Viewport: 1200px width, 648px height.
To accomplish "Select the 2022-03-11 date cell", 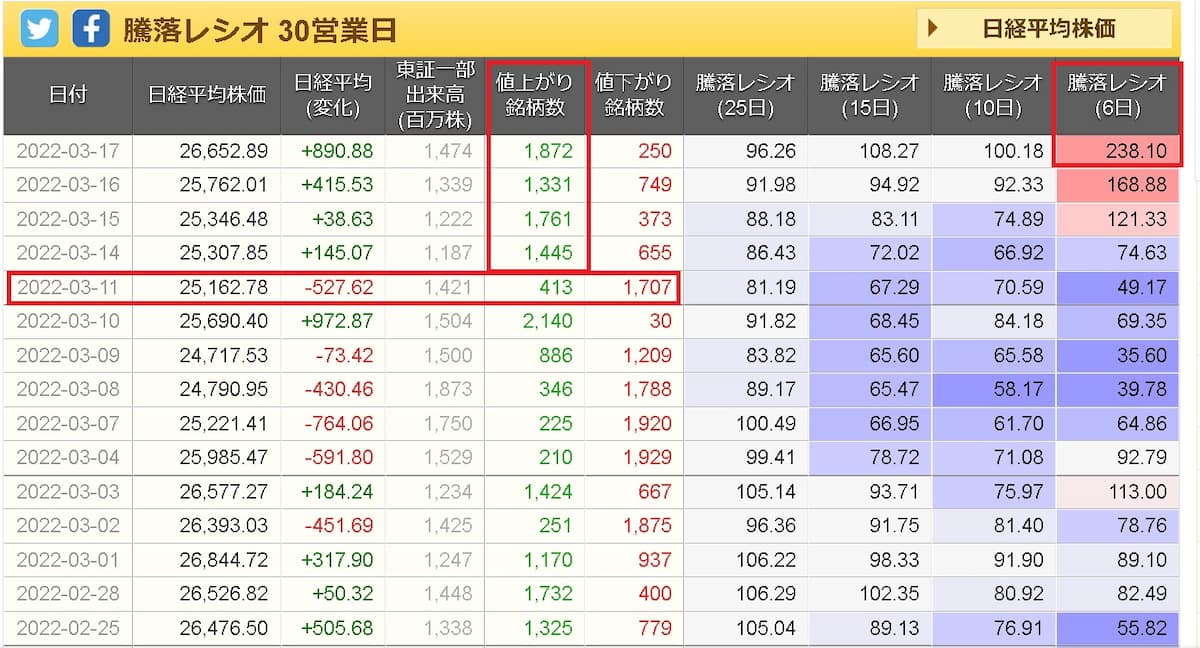I will coord(68,288).
